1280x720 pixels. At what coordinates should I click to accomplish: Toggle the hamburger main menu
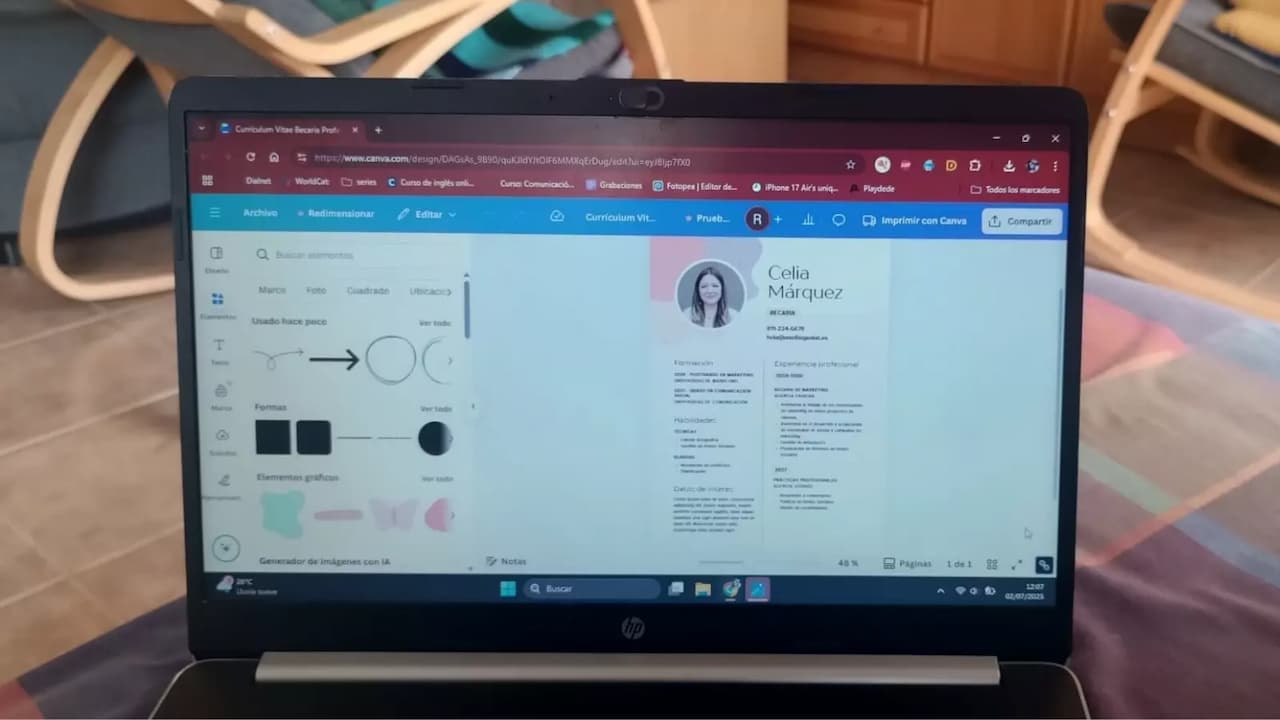214,213
